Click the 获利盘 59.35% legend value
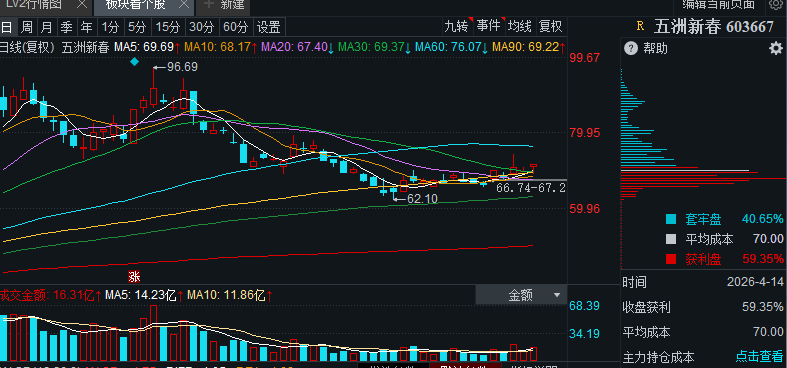 tap(763, 259)
